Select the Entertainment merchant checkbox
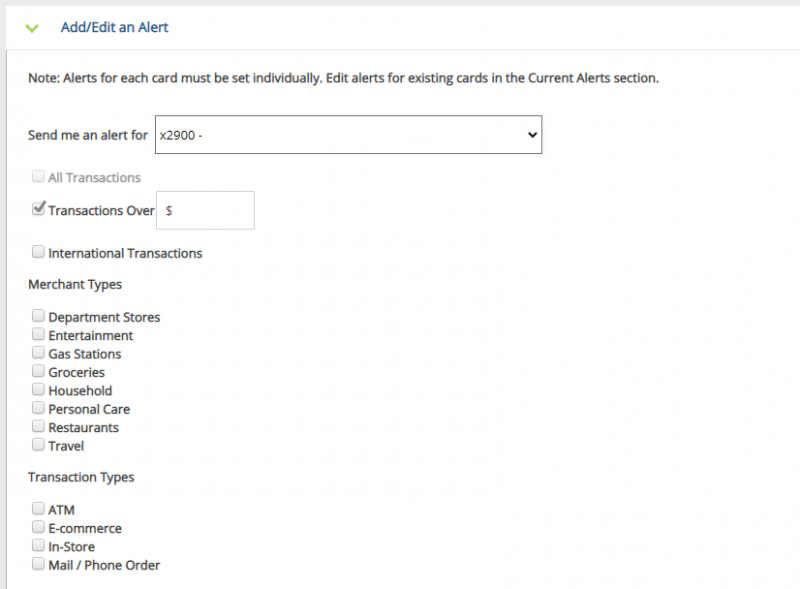 39,335
